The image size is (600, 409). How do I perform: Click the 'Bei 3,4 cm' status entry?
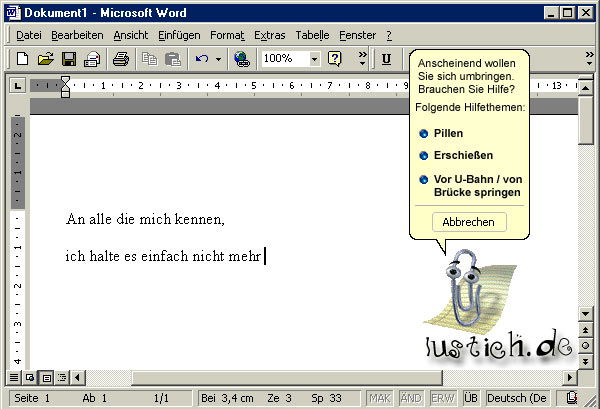click(227, 398)
